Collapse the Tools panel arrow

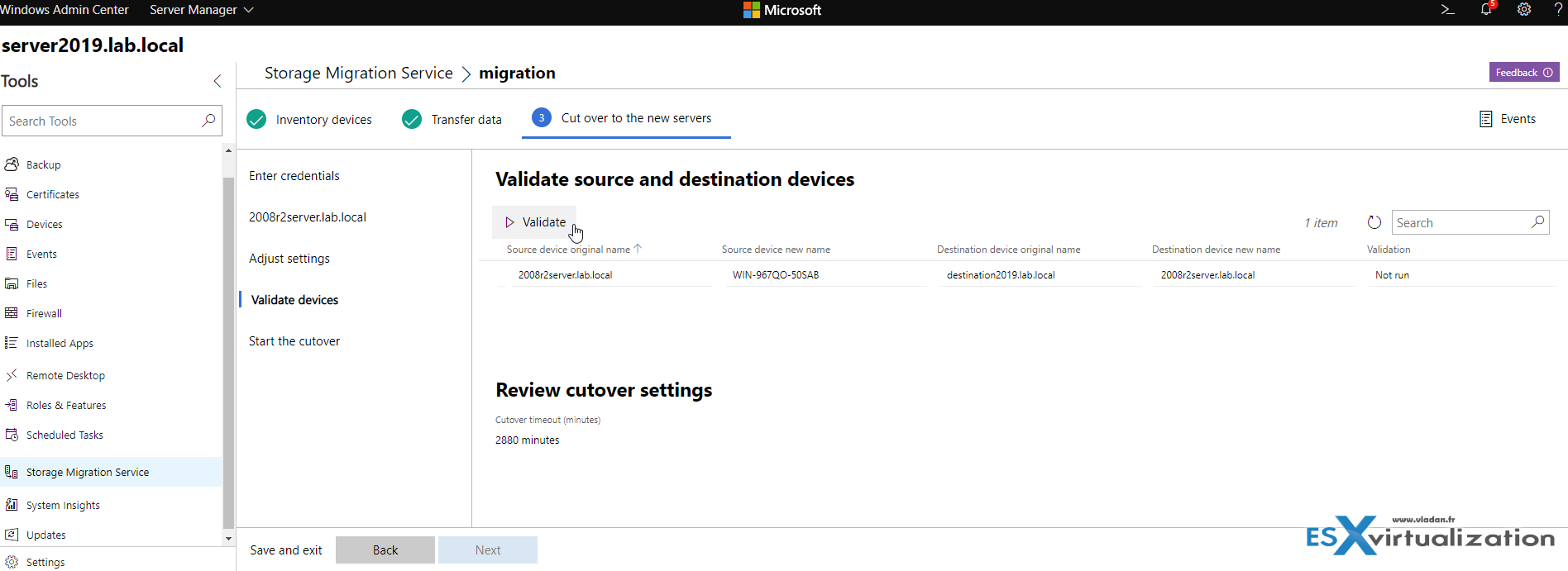tap(218, 81)
